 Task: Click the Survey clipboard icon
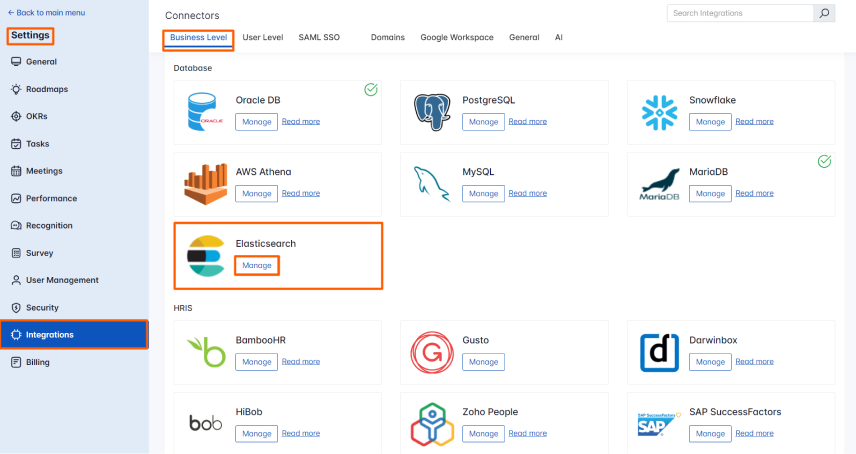16,253
